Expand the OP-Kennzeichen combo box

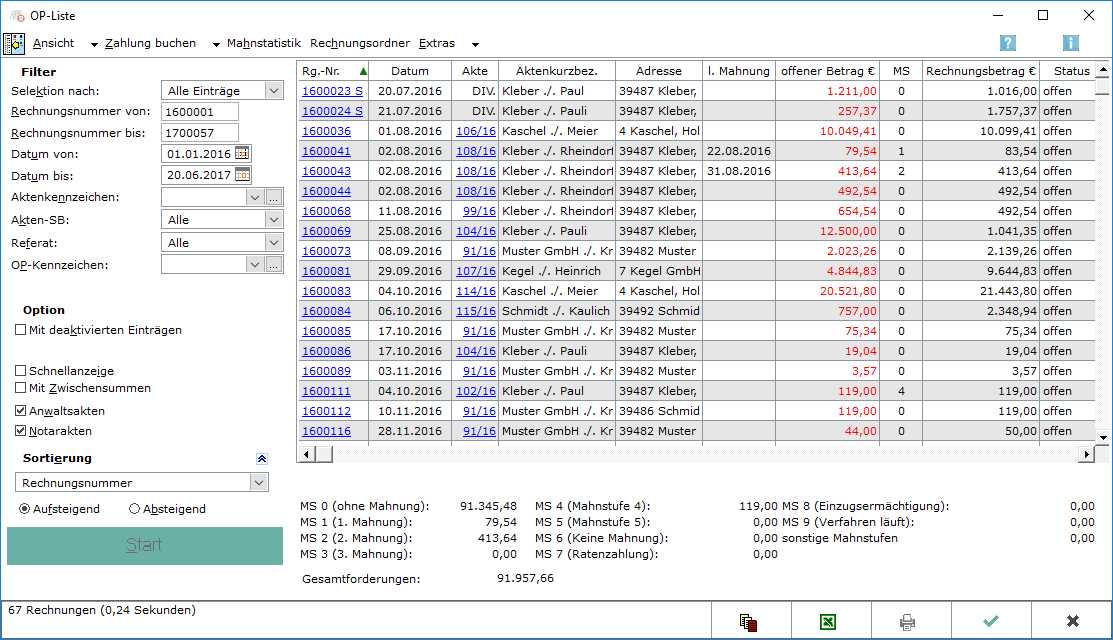coord(255,265)
